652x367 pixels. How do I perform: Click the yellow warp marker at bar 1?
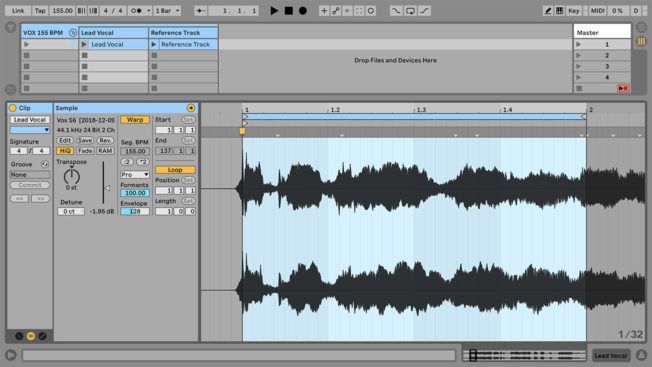(x=242, y=131)
